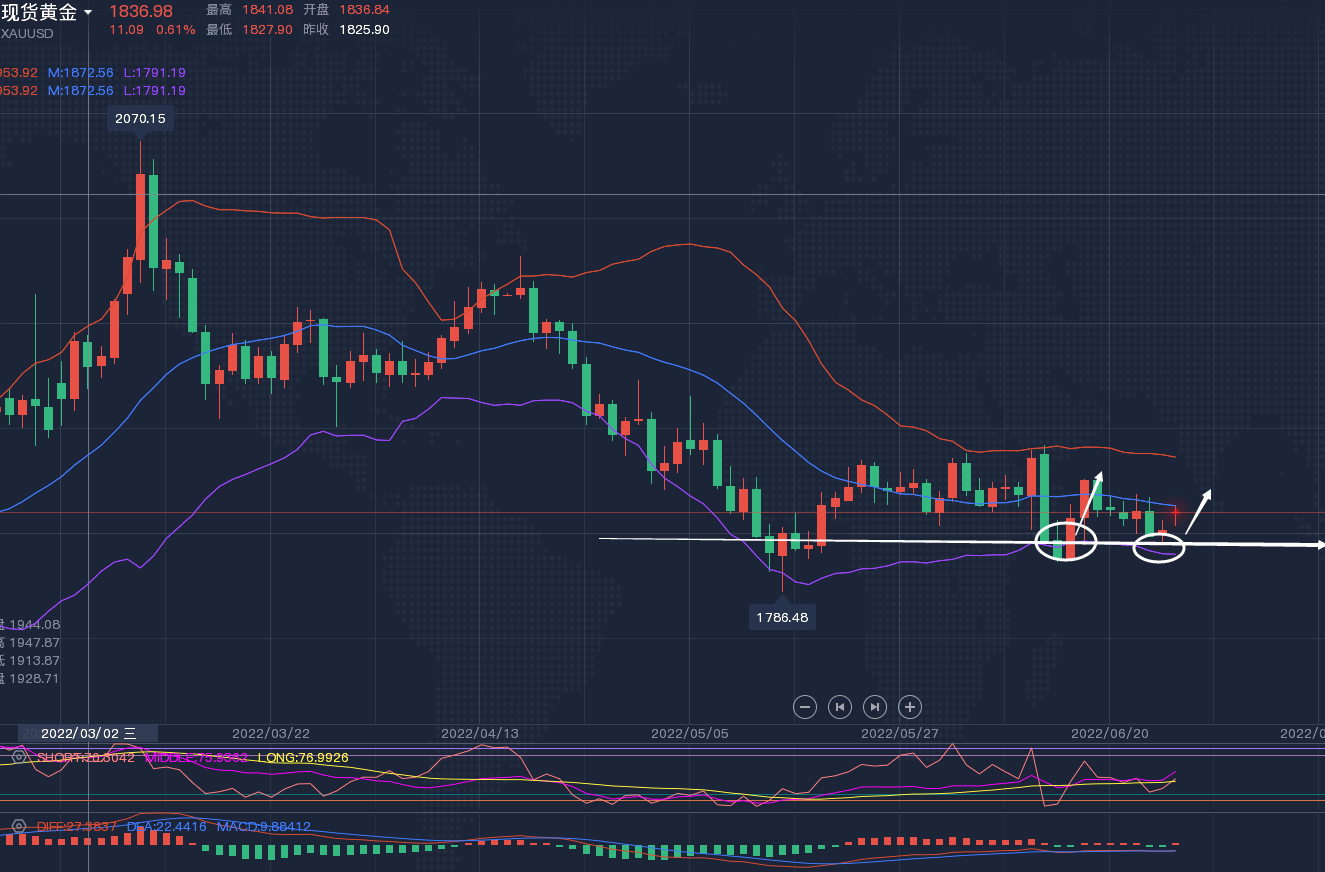
Task: Click the 现货黄金 instrument title
Action: tap(40, 12)
